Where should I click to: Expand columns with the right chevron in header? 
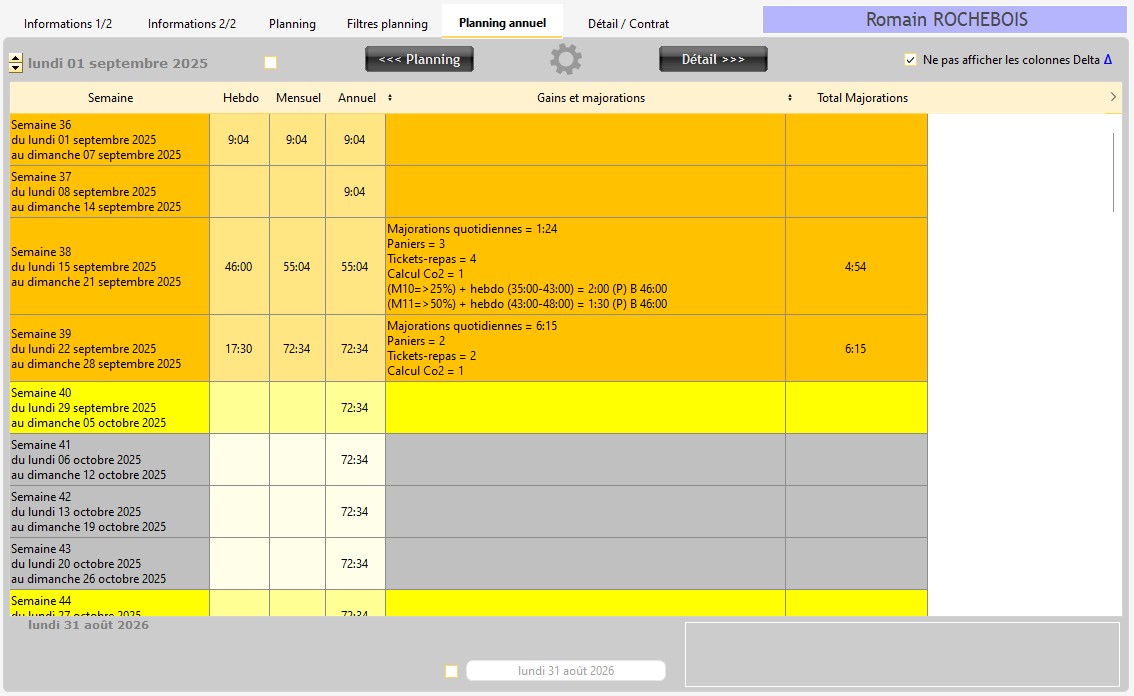[x=1113, y=97]
